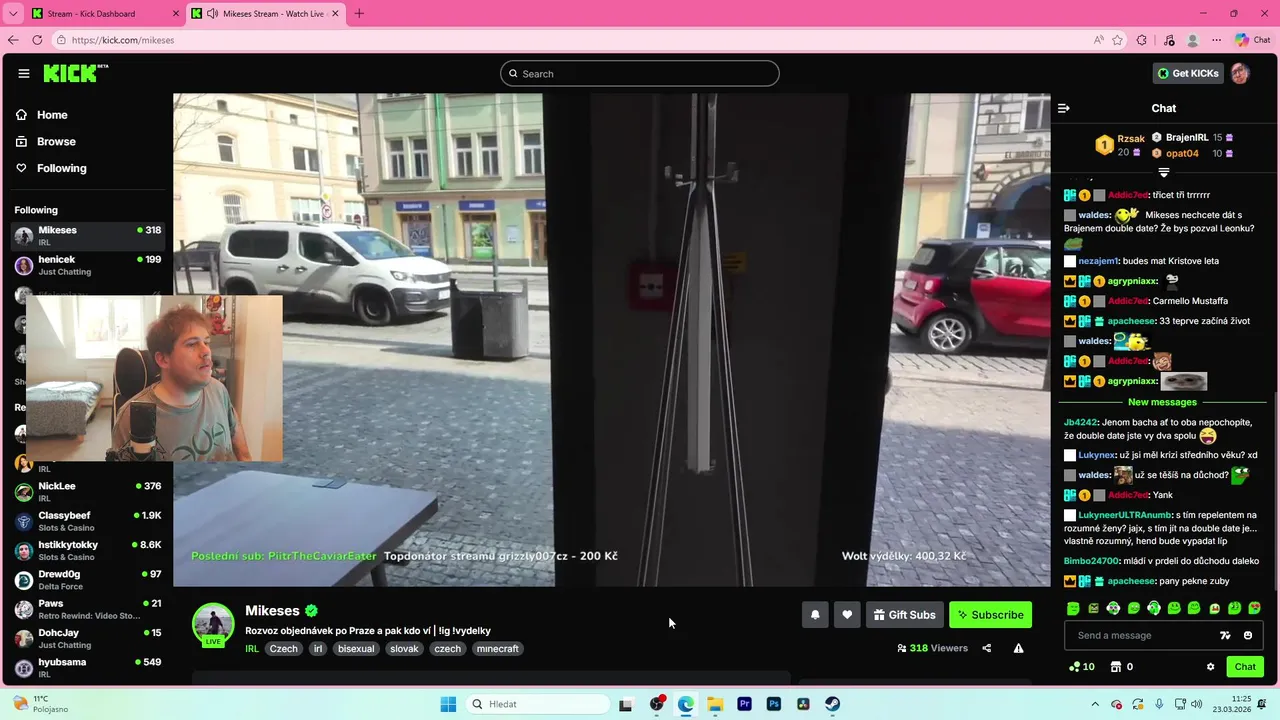Screen dimensions: 1280x720
Task: Expand gift leaderboard chevron in chat
Action: click(1163, 173)
